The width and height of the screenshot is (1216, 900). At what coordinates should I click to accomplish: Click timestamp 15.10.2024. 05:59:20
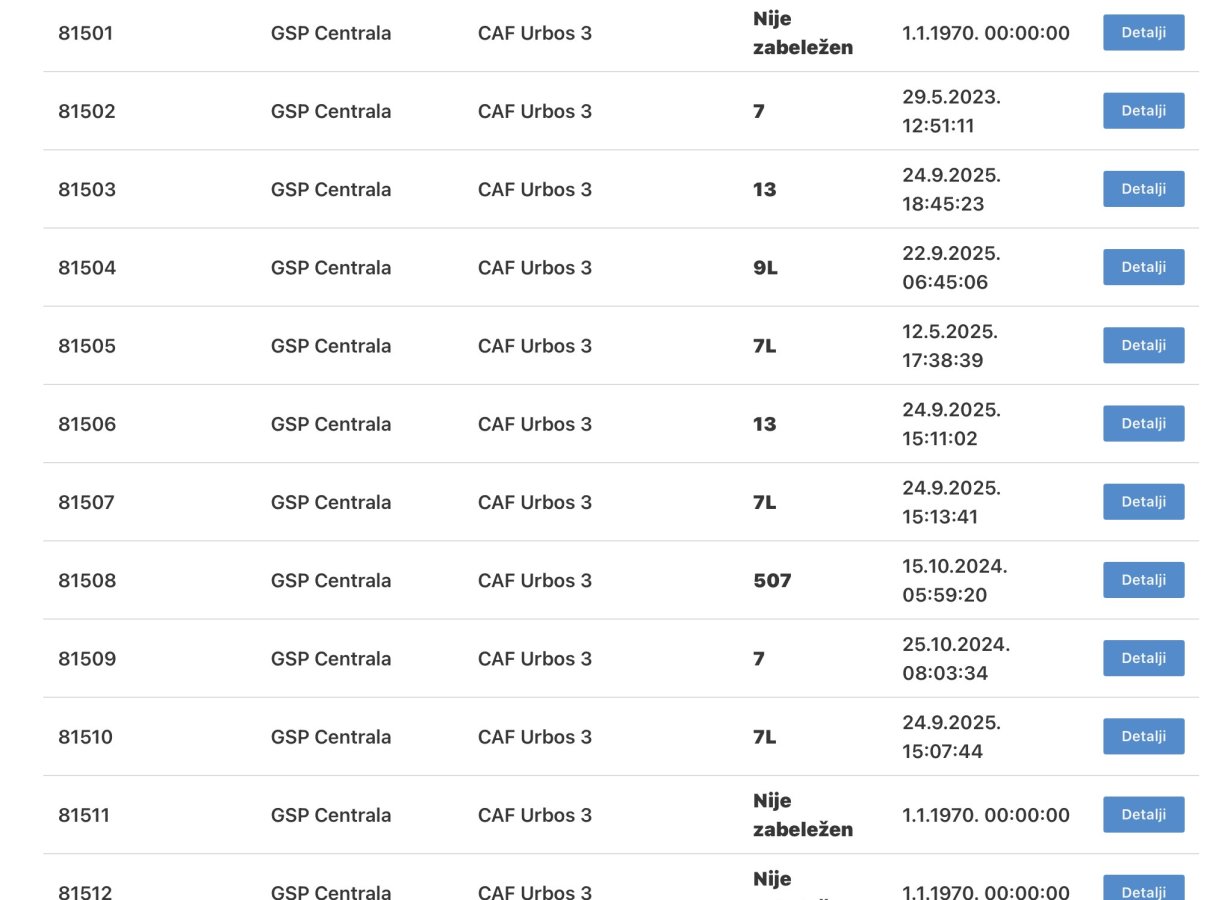955,580
